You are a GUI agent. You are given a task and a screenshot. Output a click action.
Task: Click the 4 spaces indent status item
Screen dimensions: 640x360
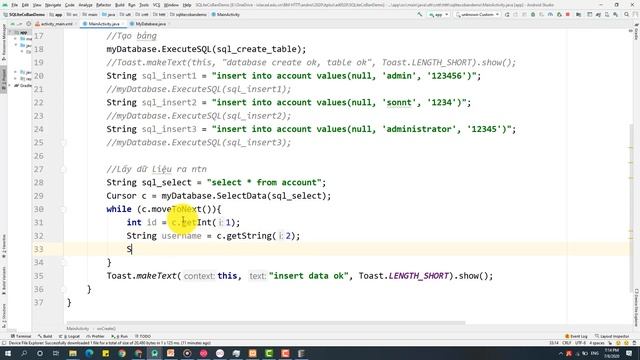pyautogui.click(x=596, y=343)
